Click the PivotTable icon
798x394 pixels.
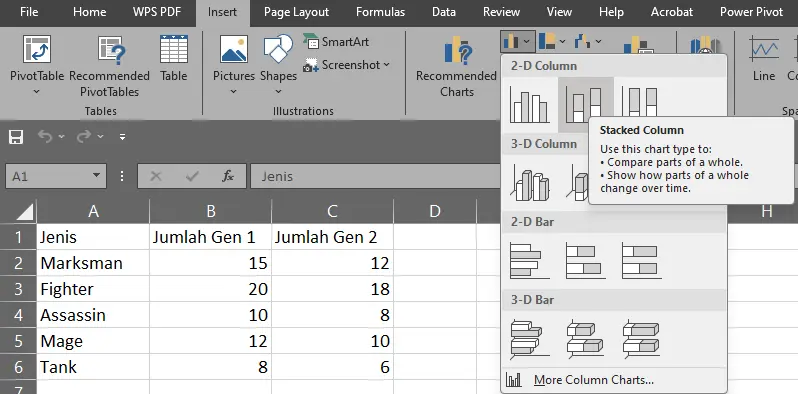(x=37, y=50)
